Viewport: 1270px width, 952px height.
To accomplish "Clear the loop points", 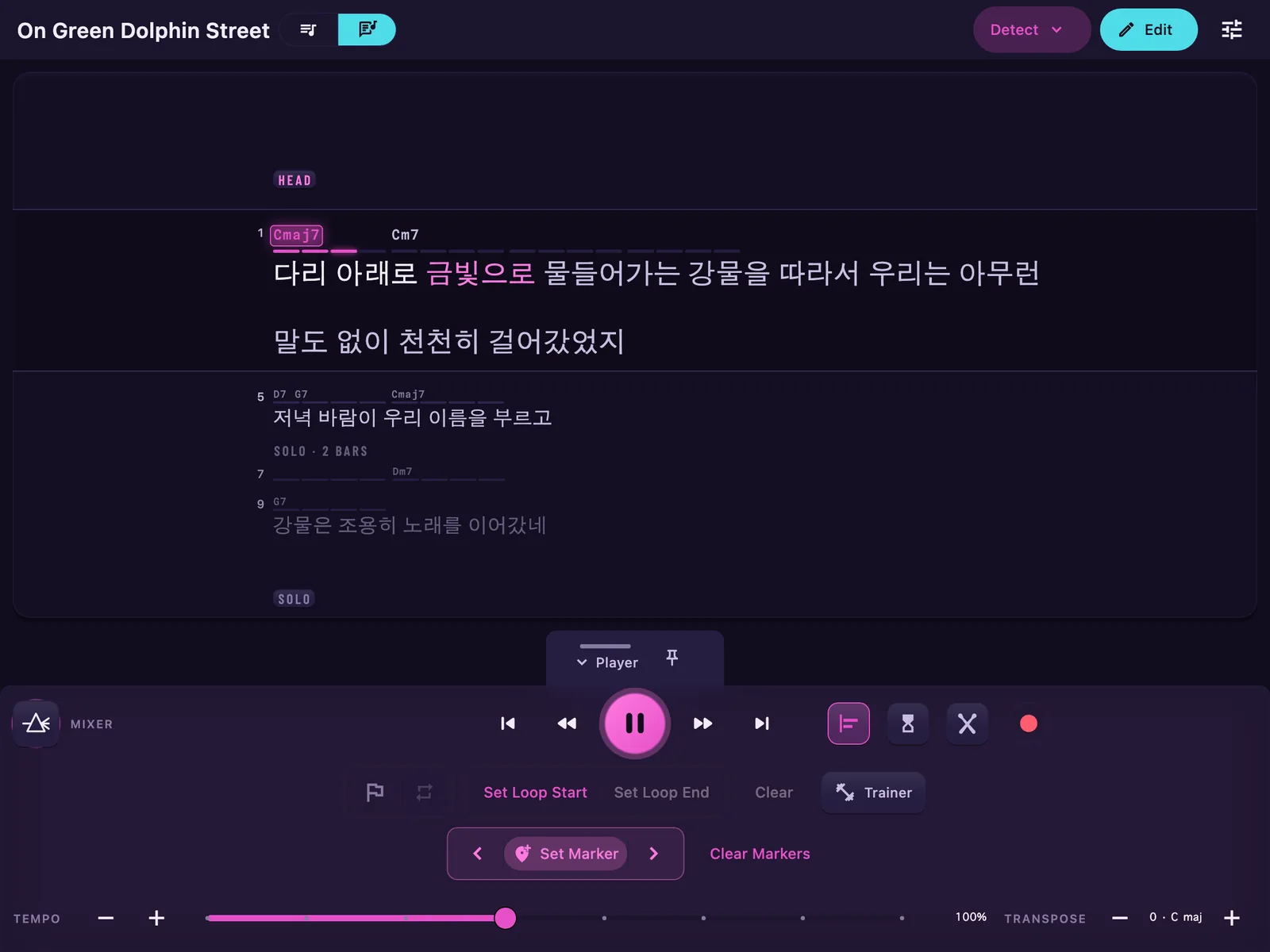I will click(774, 793).
